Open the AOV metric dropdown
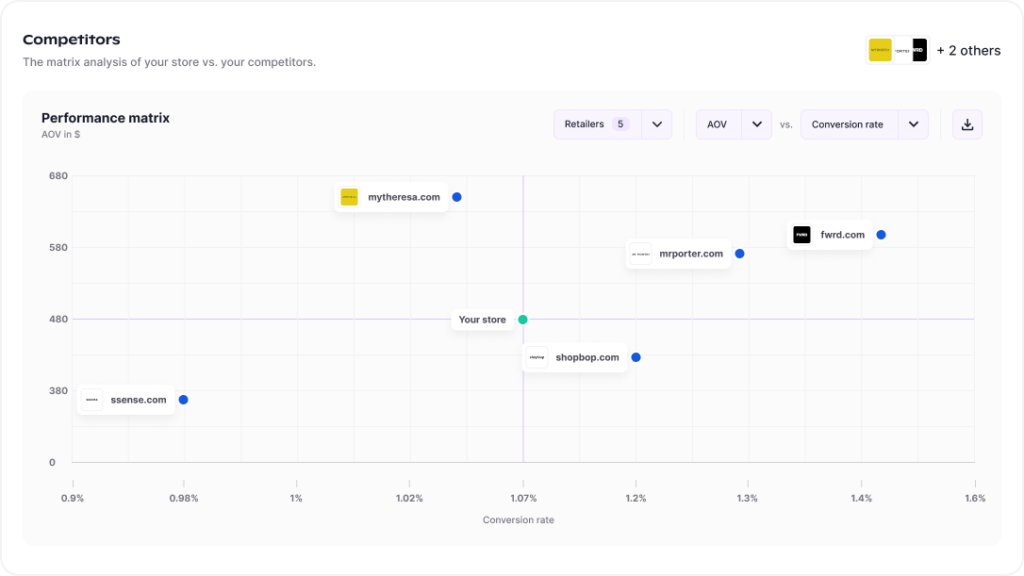The width and height of the screenshot is (1024, 576). 733,124
